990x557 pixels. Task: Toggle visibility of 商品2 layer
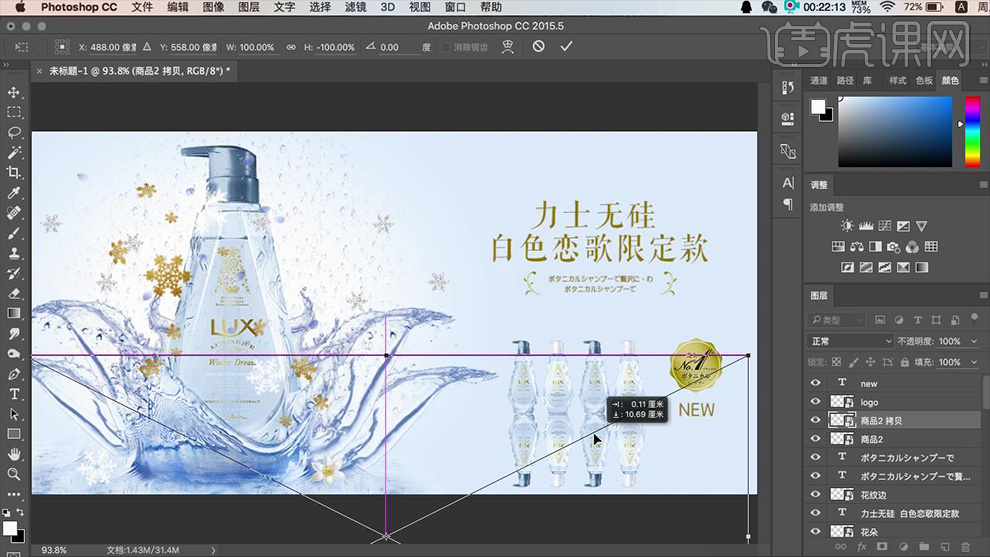coord(815,438)
